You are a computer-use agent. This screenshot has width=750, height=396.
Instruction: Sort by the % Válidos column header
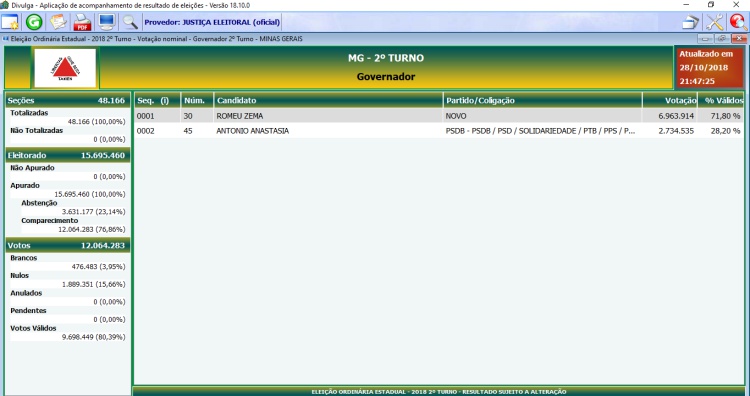tap(721, 100)
